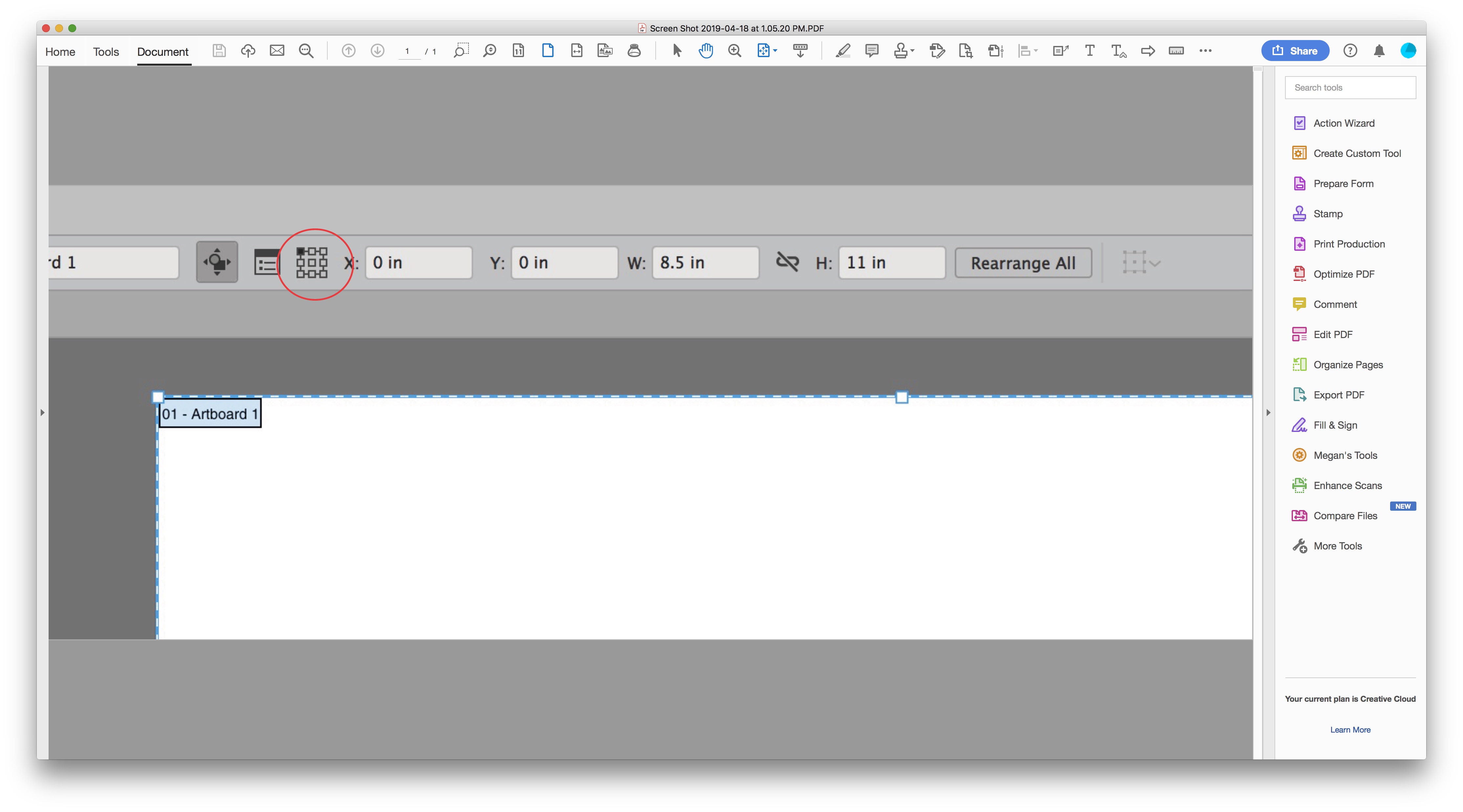This screenshot has width=1463, height=812.
Task: Click the blue Share button
Action: tap(1295, 51)
